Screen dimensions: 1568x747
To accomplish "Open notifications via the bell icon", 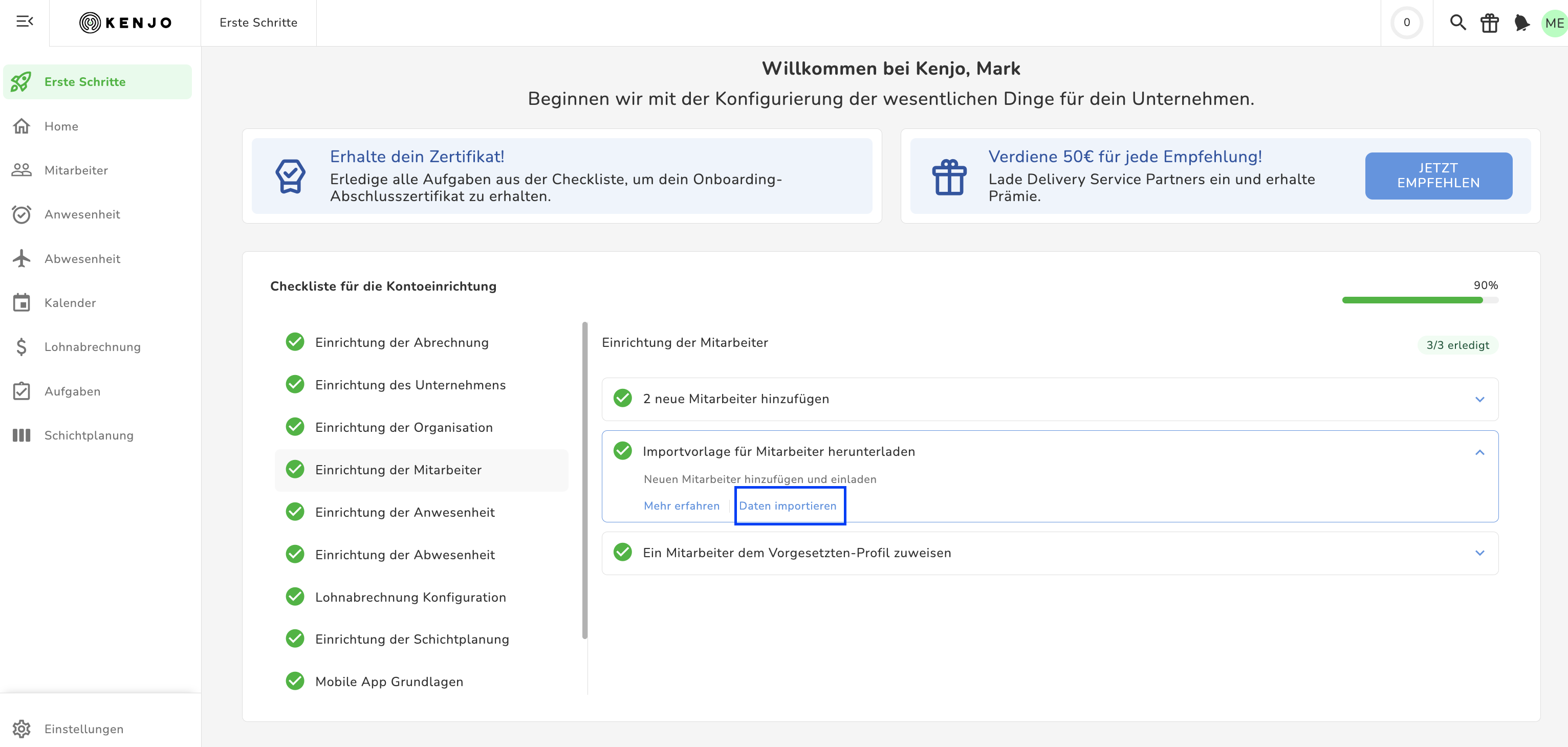I will 1521,23.
